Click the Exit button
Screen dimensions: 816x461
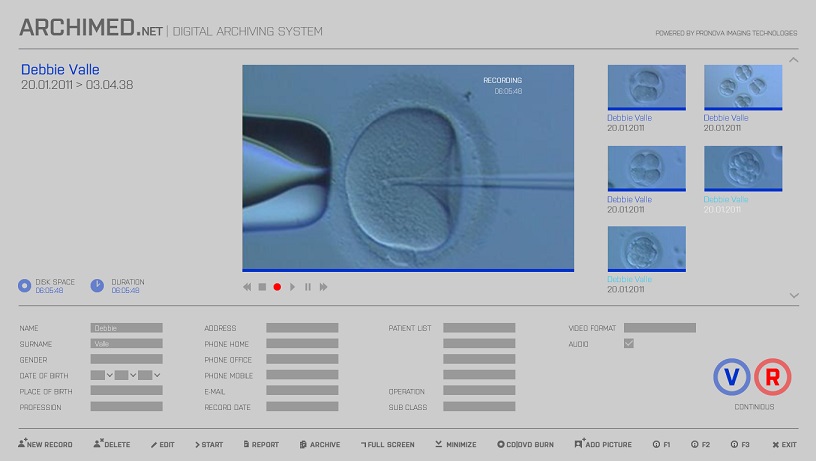[x=784, y=444]
